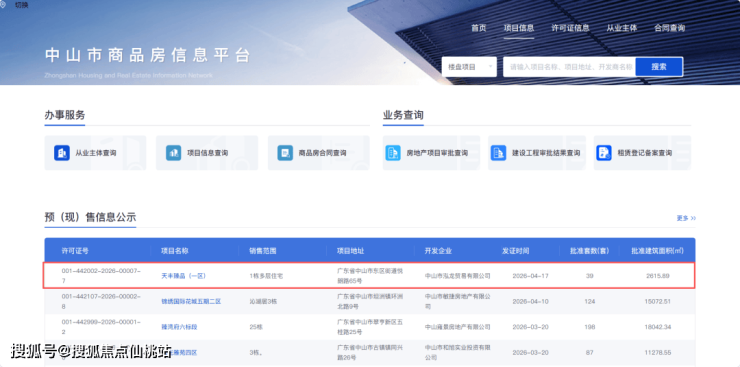Image resolution: width=740 pixels, height=367 pixels.
Task: Click permit number 001-442107-2026-00002-8
Action: coord(101,301)
